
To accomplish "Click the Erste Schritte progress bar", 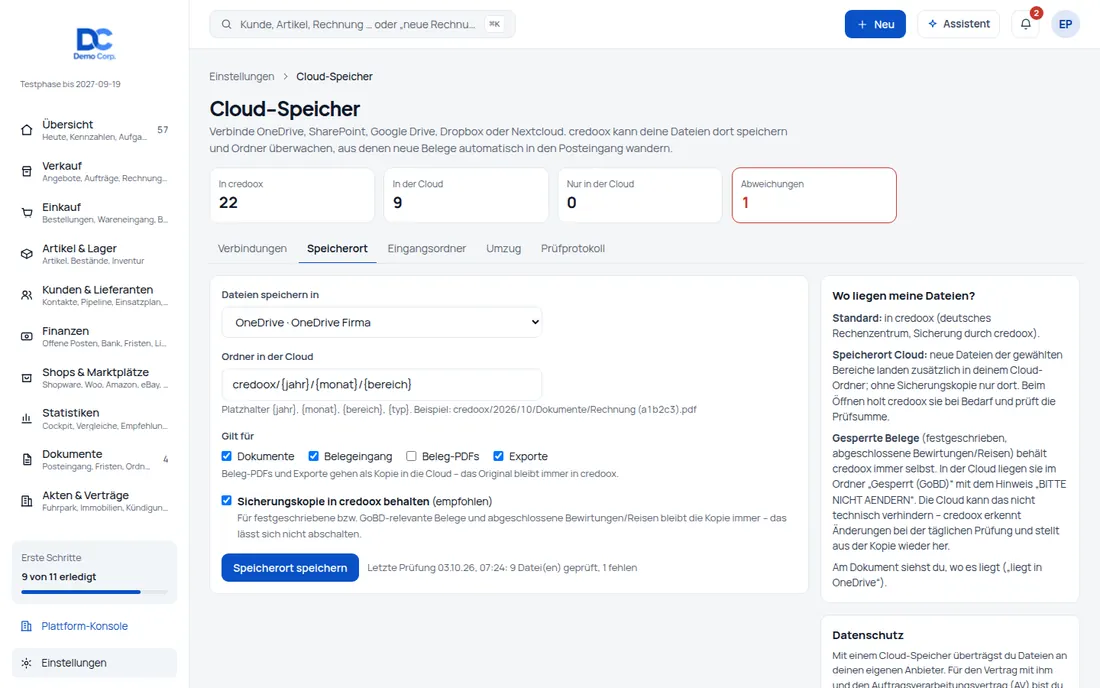I will coord(94,592).
